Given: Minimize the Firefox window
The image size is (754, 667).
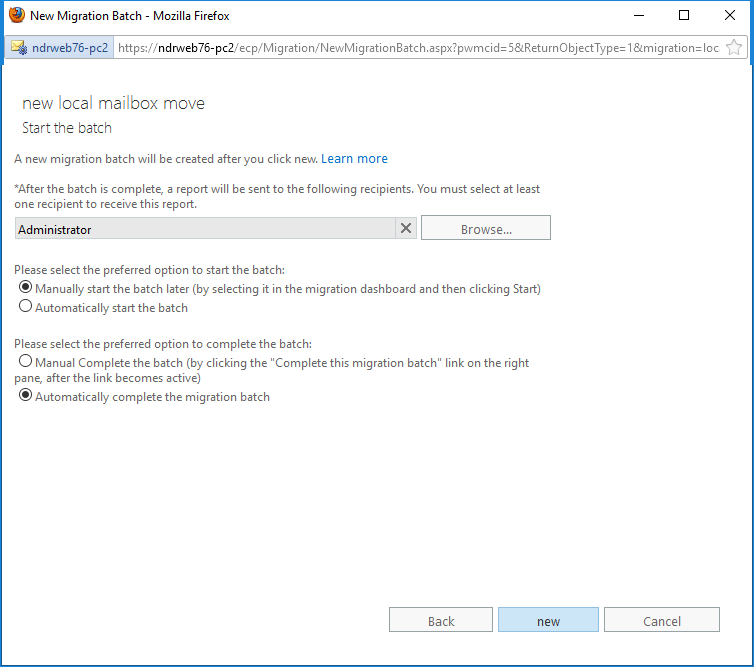Looking at the screenshot, I should [x=639, y=15].
